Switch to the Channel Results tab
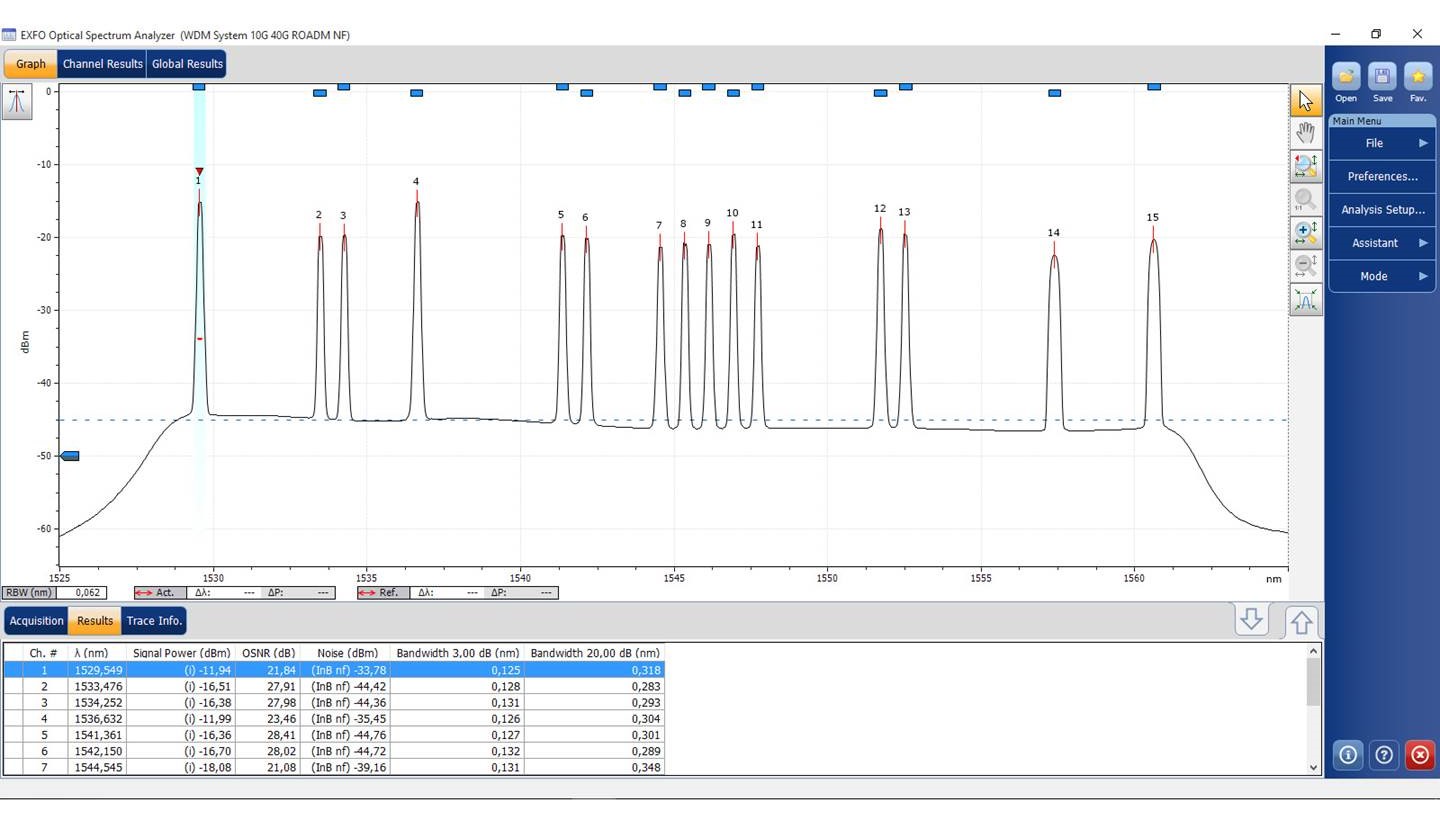 click(102, 64)
